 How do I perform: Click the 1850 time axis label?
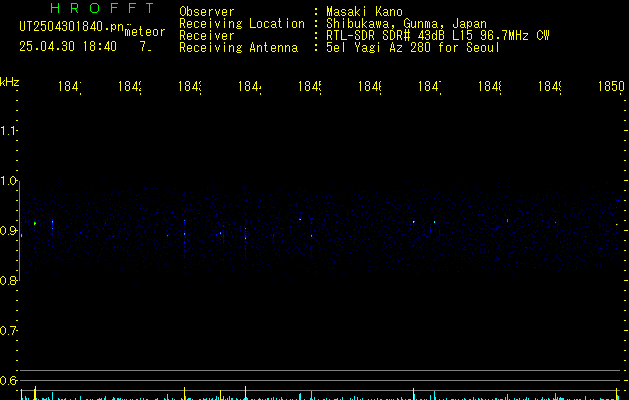point(611,86)
